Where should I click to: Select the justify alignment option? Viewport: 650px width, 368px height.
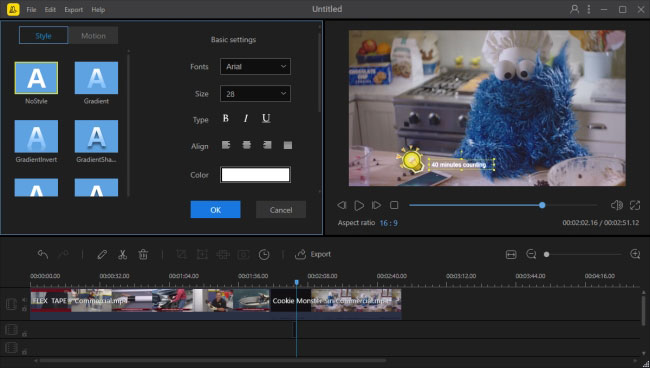288,145
